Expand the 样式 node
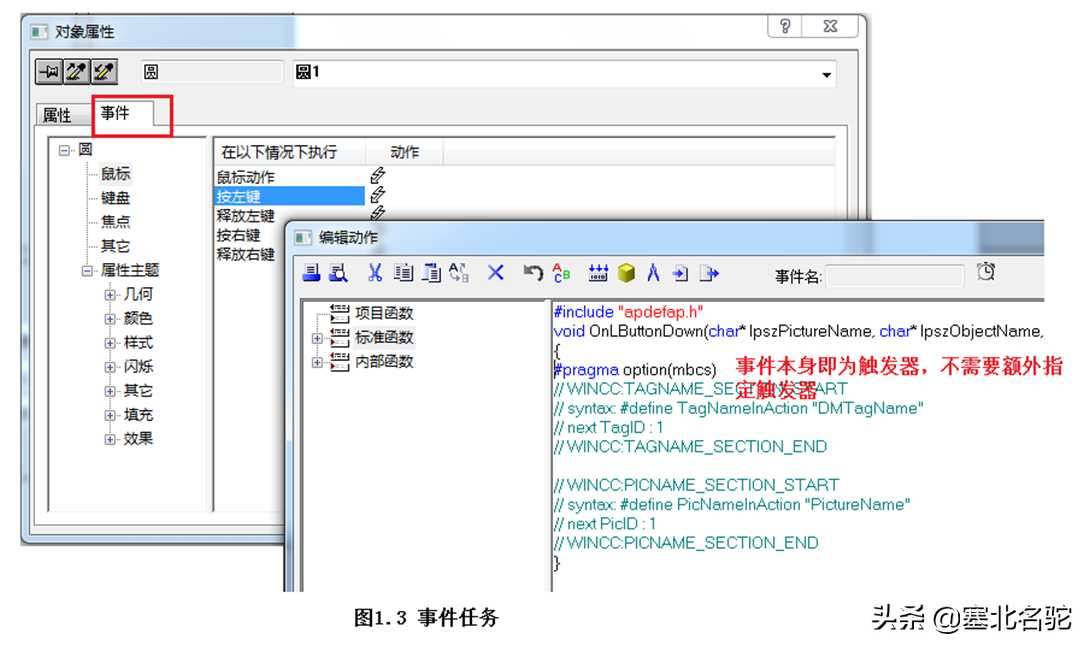Image resolution: width=1091 pixels, height=651 pixels. (x=110, y=344)
